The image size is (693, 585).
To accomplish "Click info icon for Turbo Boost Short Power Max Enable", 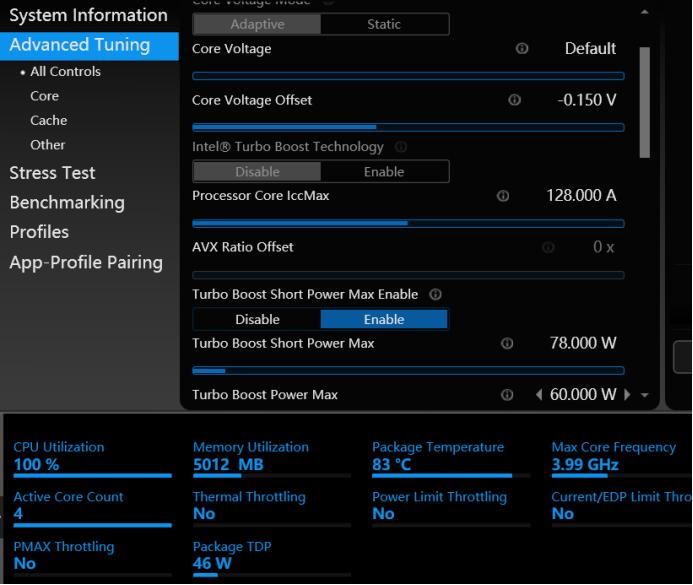I will 436,295.
